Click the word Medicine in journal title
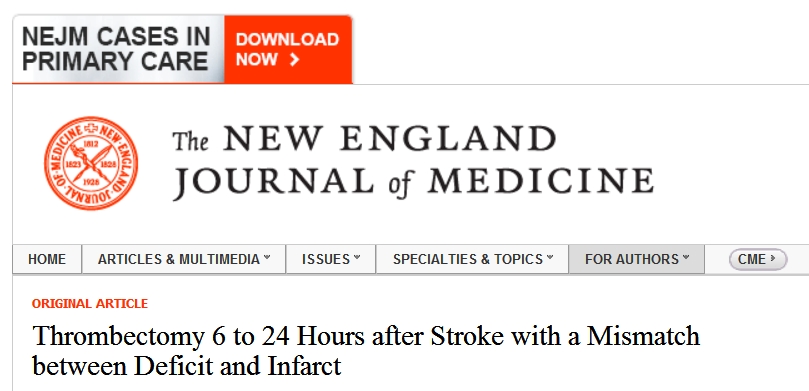The height and width of the screenshot is (391, 809). (x=541, y=181)
